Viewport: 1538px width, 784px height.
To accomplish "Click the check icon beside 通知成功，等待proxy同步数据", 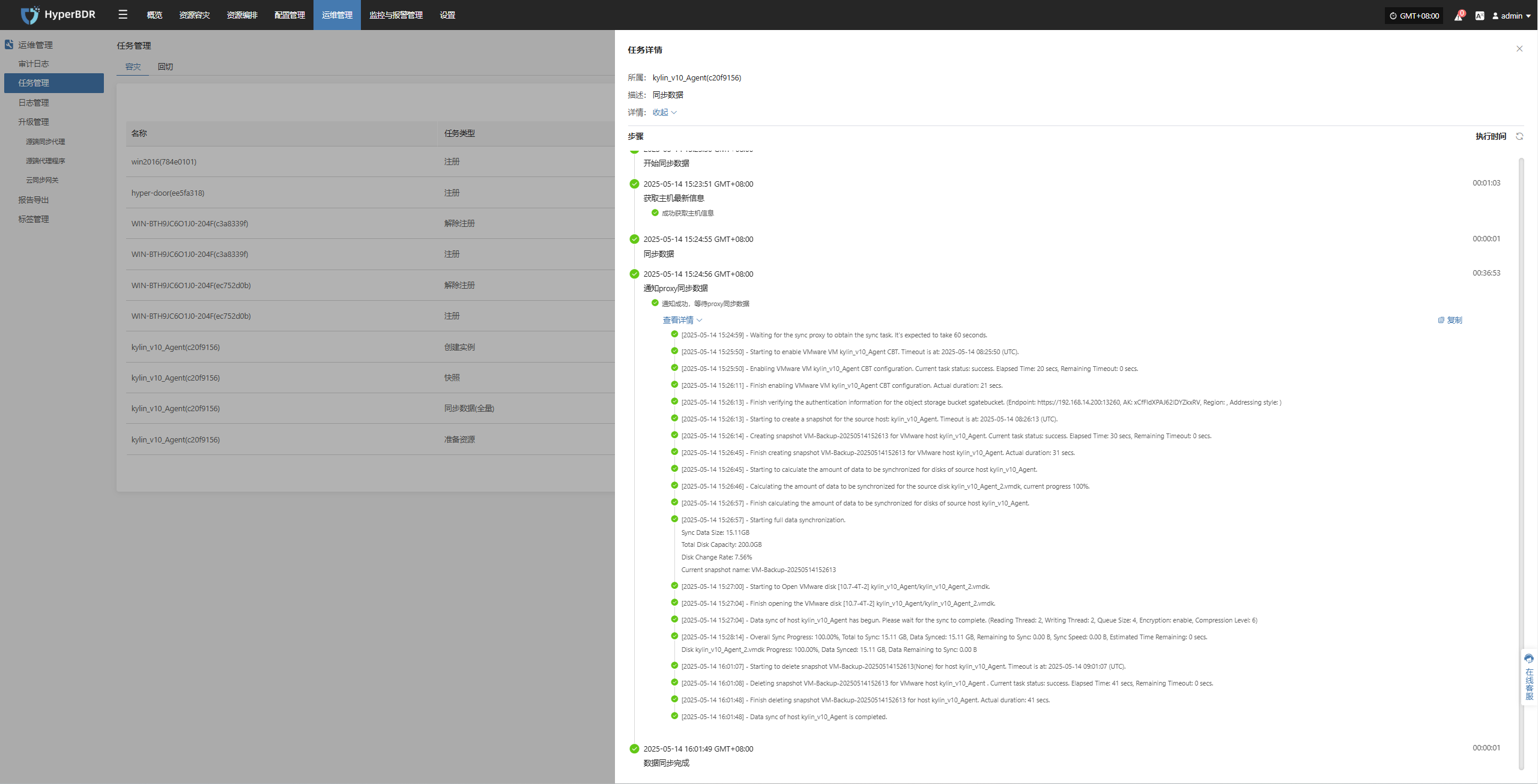I will pyautogui.click(x=655, y=303).
